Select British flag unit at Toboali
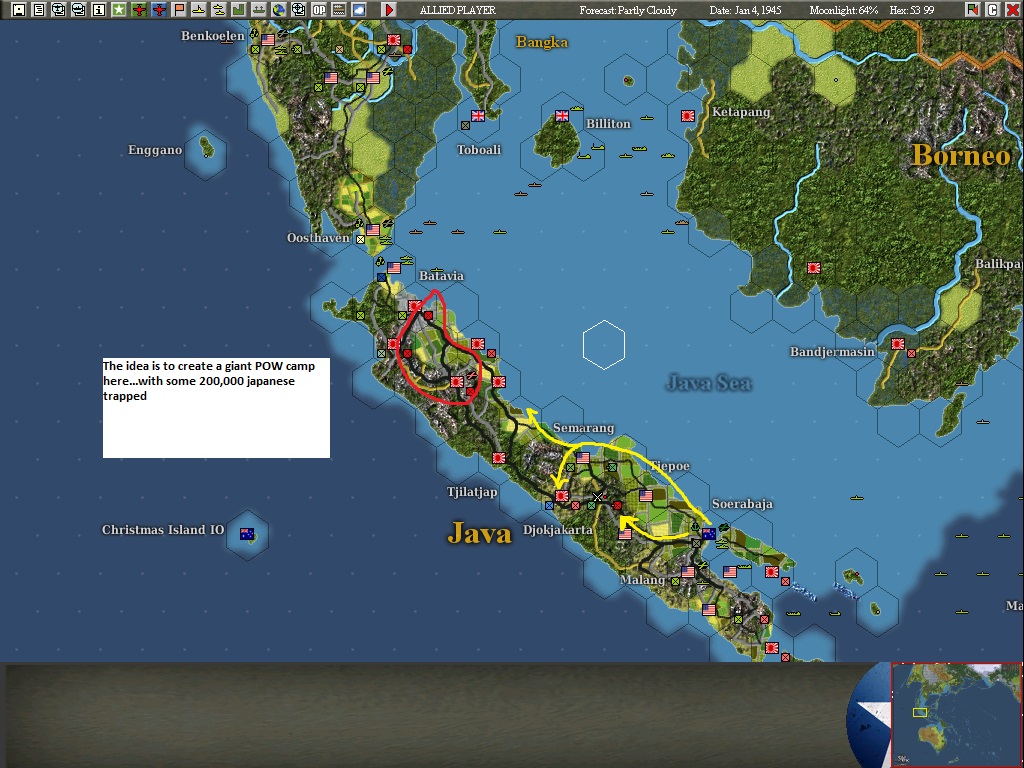 [x=478, y=116]
